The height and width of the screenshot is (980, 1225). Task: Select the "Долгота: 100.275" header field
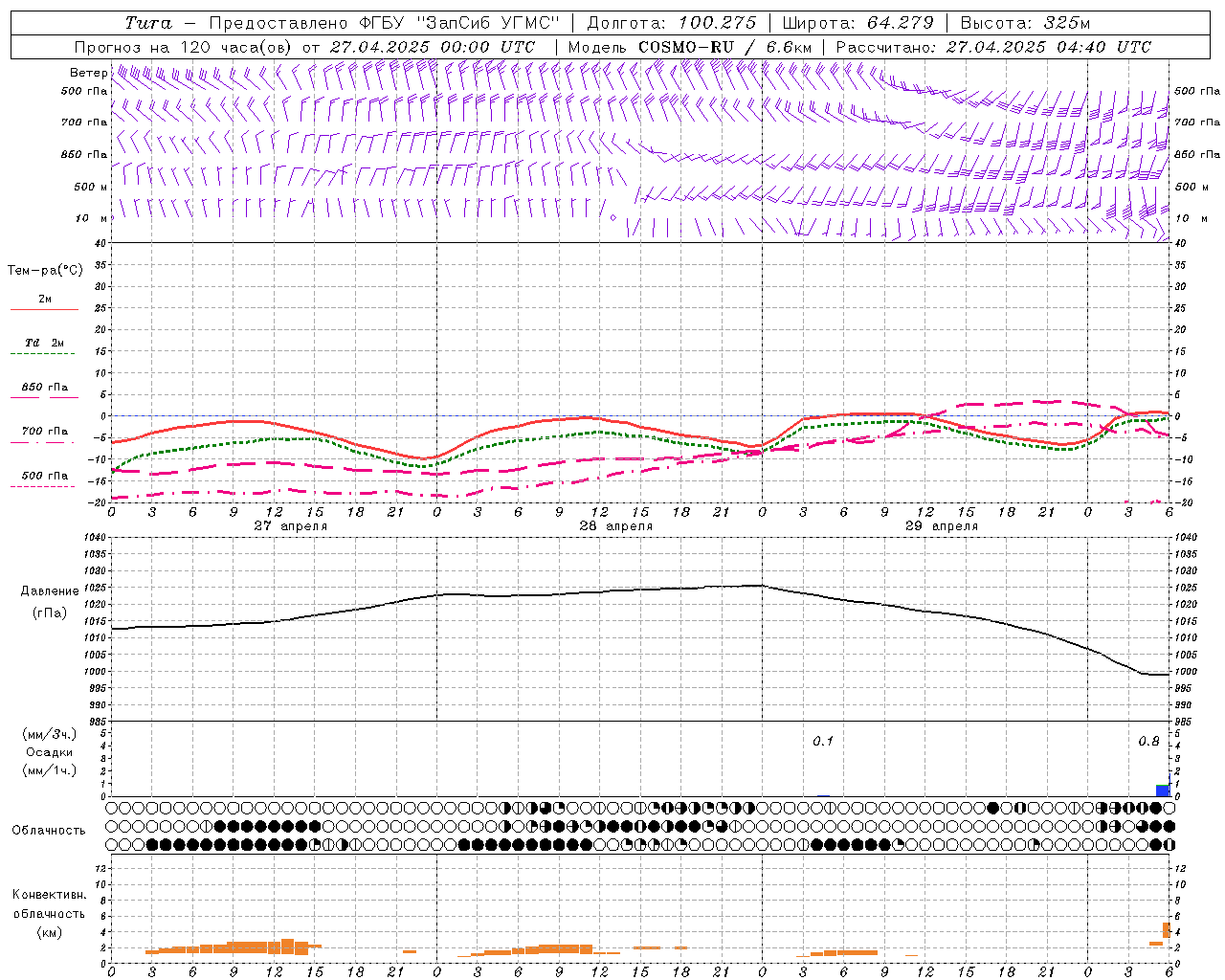[x=671, y=23]
